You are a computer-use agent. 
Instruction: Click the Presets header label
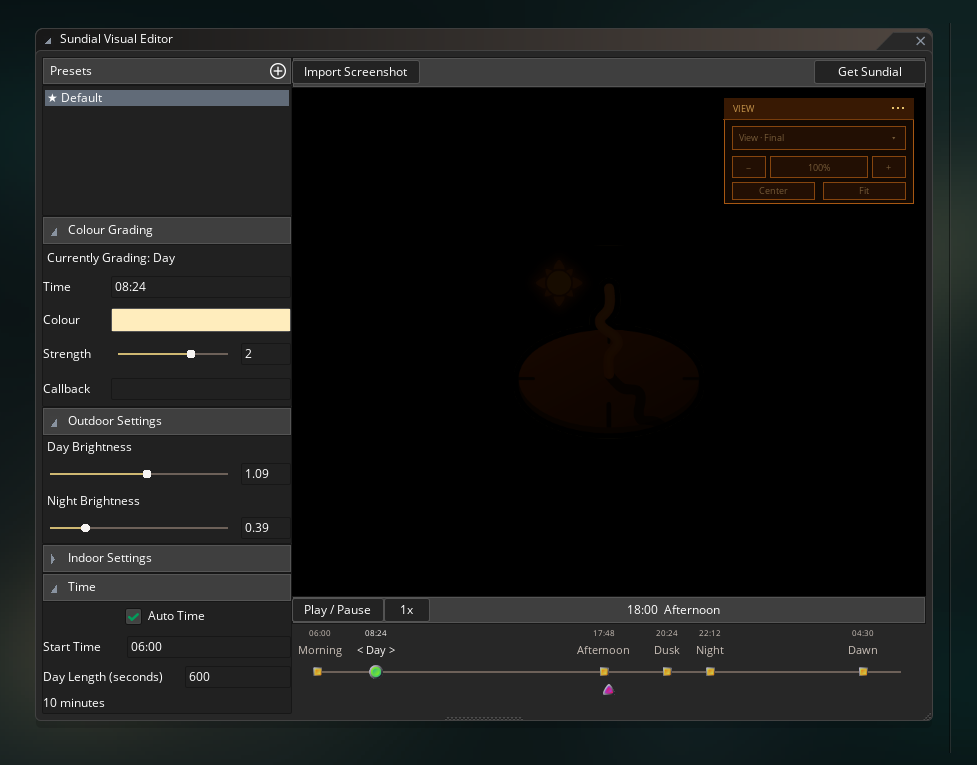point(70,71)
